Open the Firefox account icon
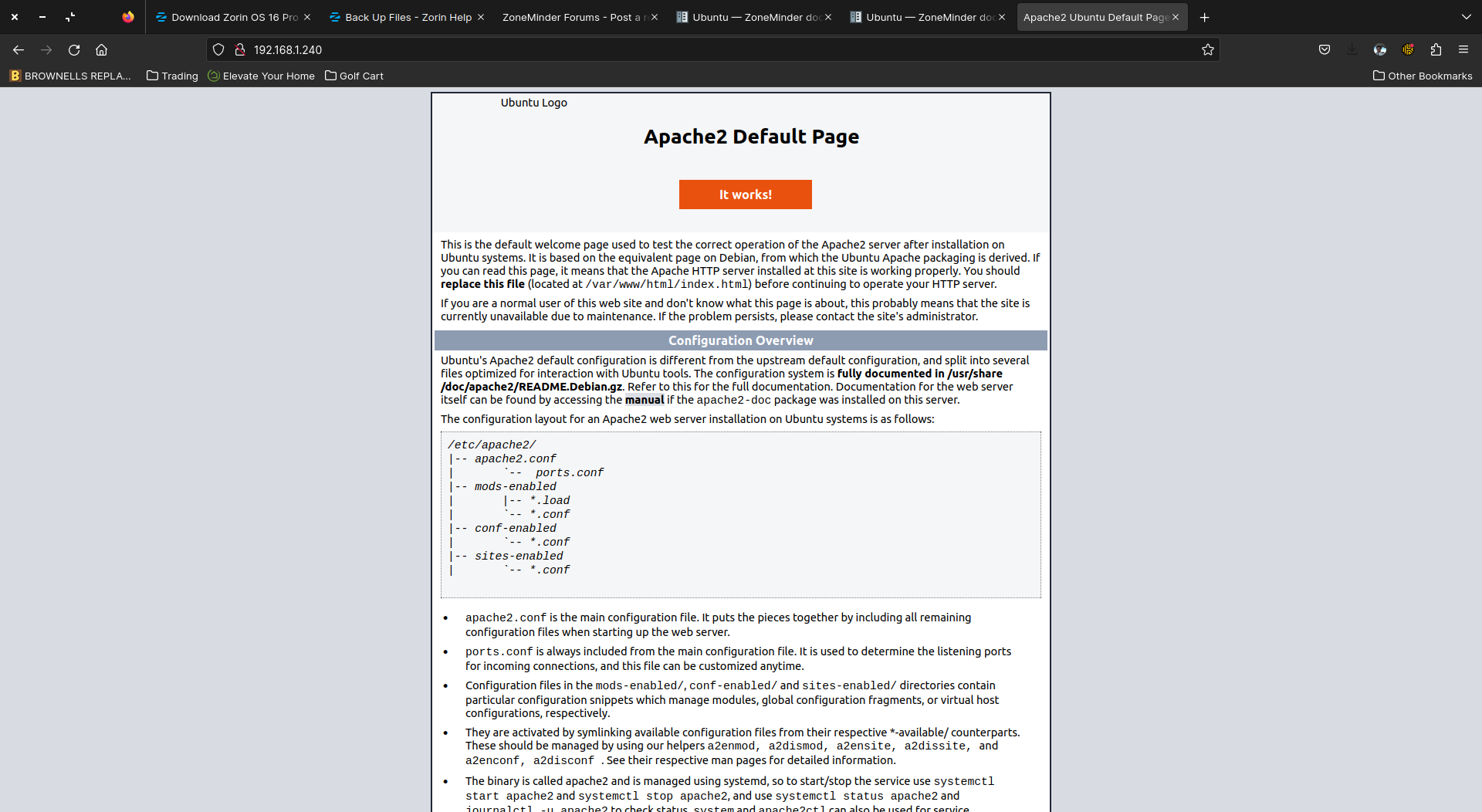The image size is (1482, 812). [1380, 50]
